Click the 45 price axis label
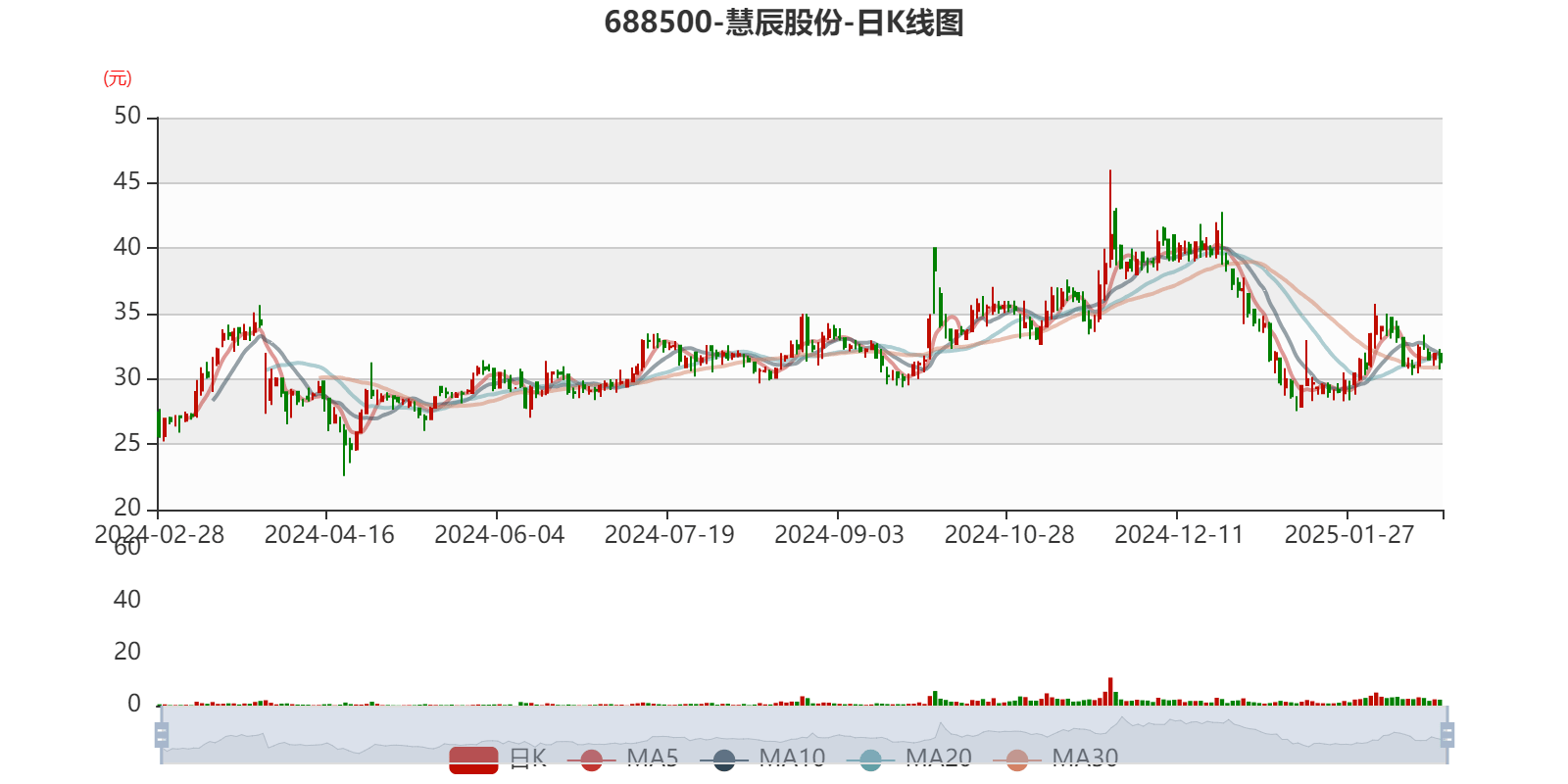 (x=127, y=182)
